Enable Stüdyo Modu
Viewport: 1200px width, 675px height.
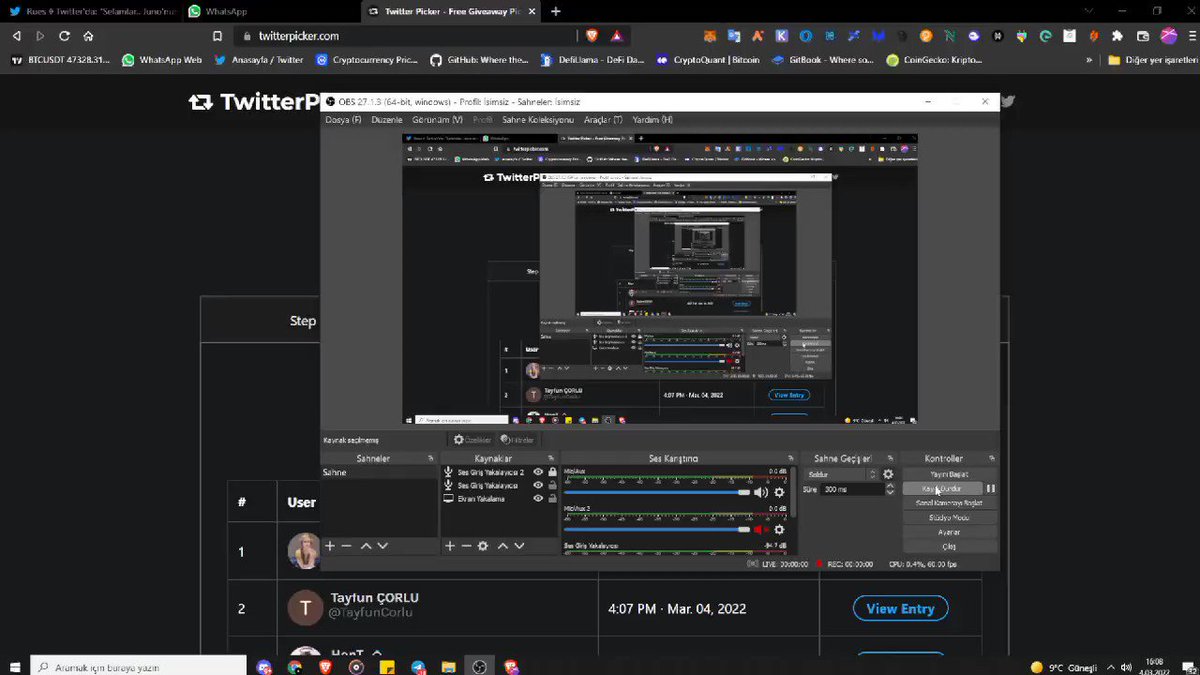[949, 517]
